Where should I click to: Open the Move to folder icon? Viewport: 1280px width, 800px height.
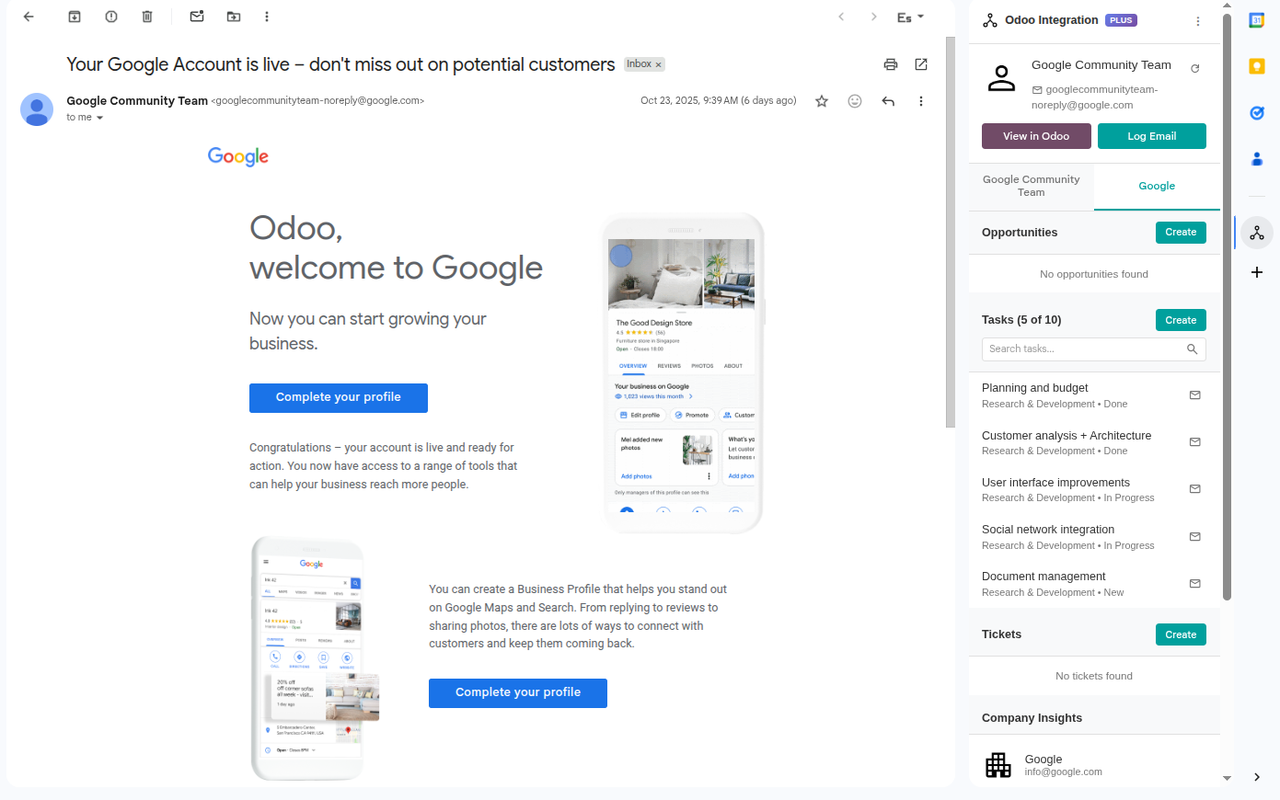pos(233,17)
